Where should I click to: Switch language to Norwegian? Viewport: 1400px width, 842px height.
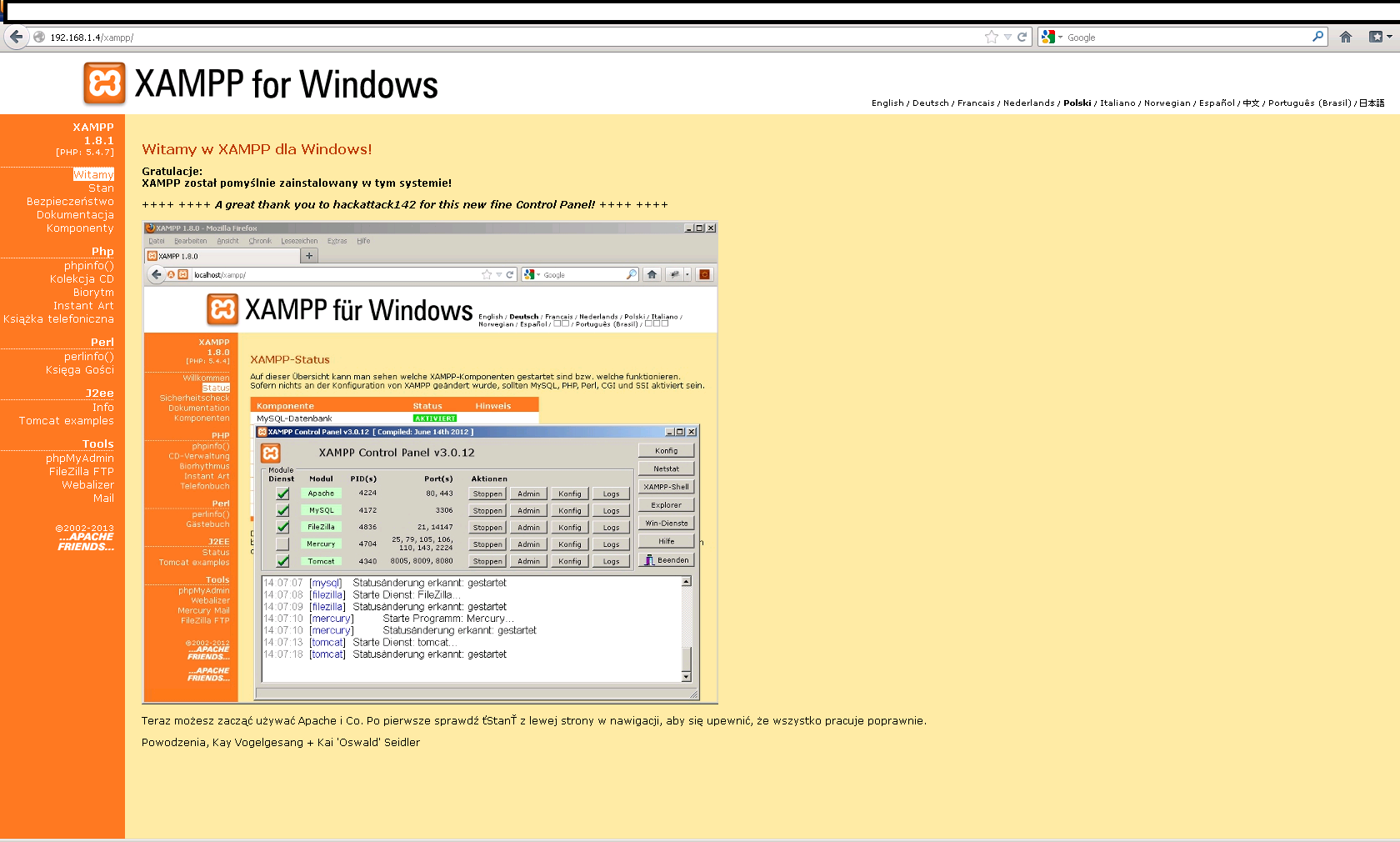click(x=1167, y=103)
